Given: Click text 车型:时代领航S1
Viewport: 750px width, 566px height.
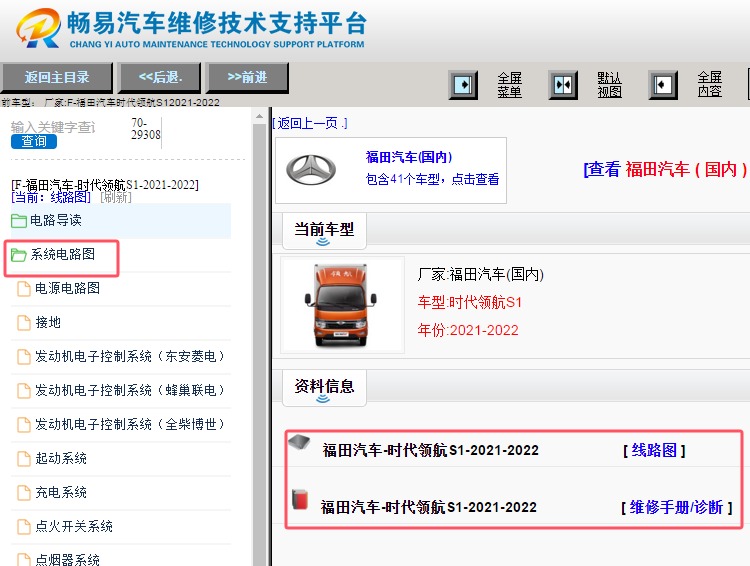Looking at the screenshot, I should [x=470, y=302].
